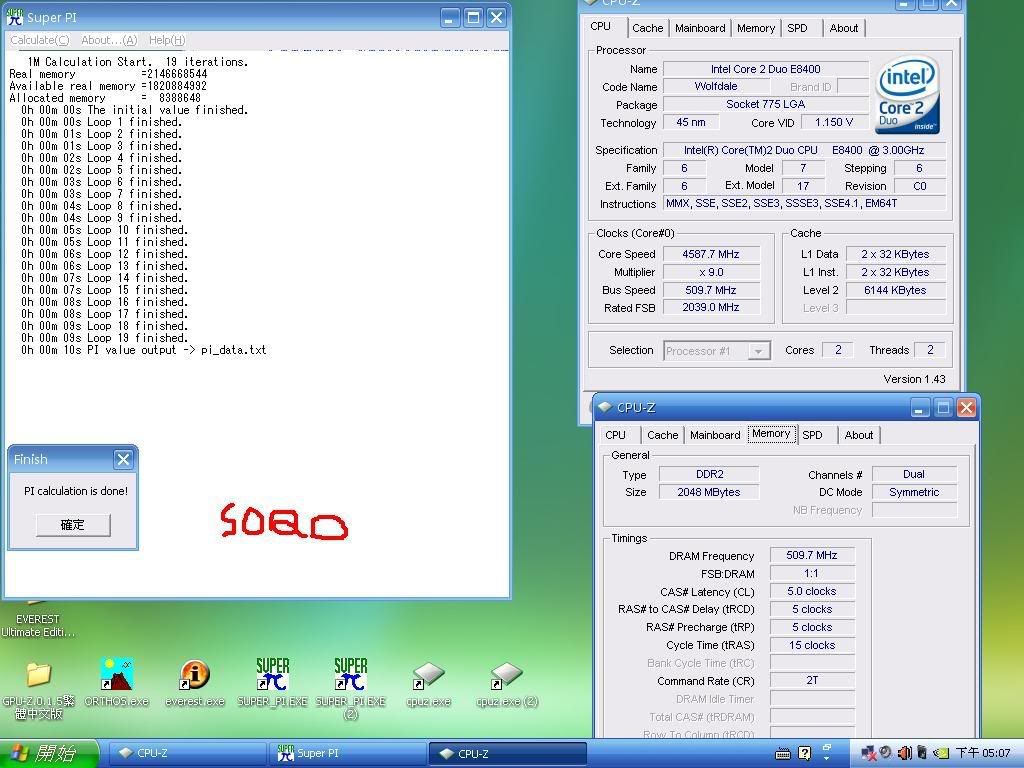The width and height of the screenshot is (1024, 768).
Task: Maximize the Super PI window
Action: [473, 17]
